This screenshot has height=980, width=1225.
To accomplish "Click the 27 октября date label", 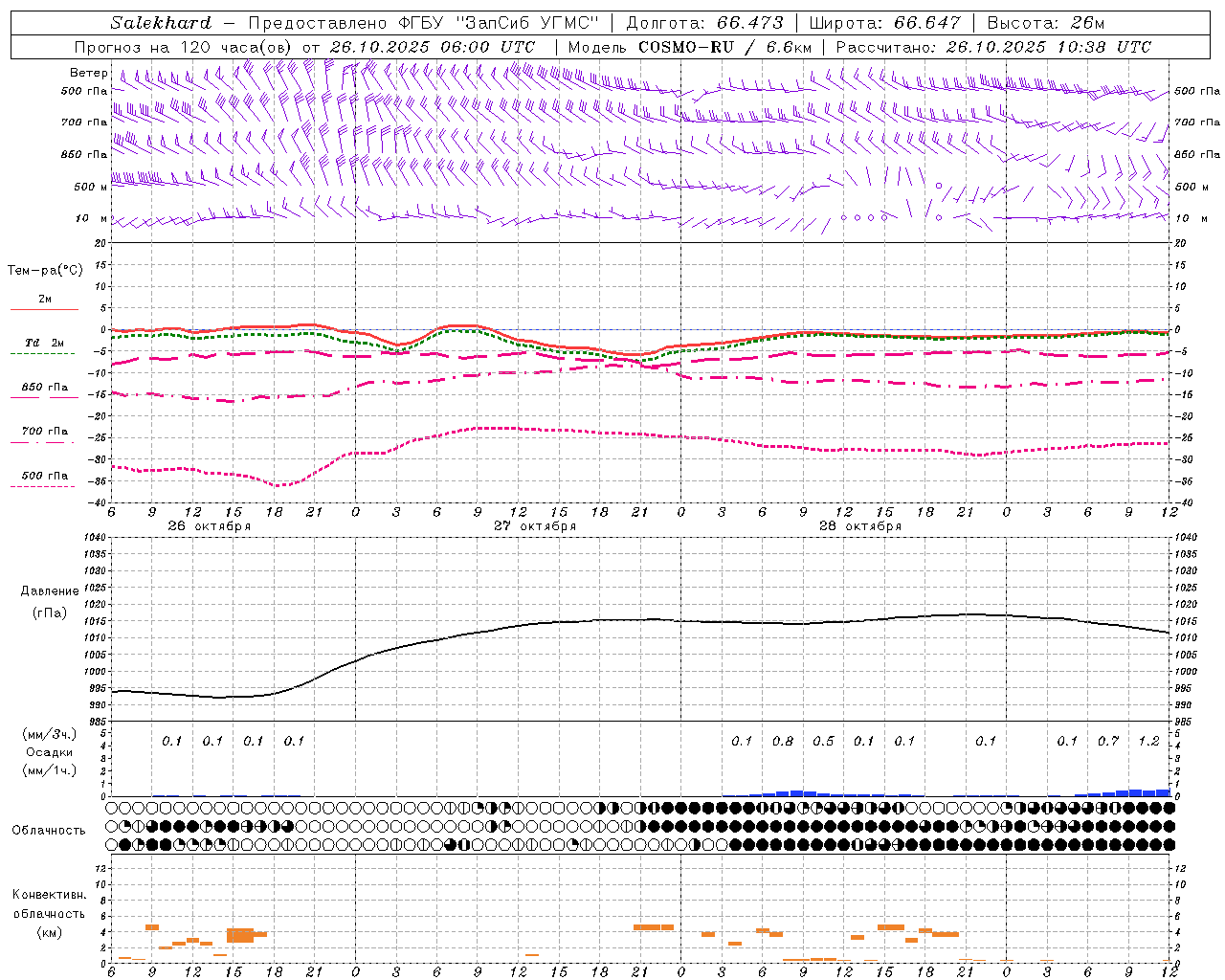I will (535, 526).
